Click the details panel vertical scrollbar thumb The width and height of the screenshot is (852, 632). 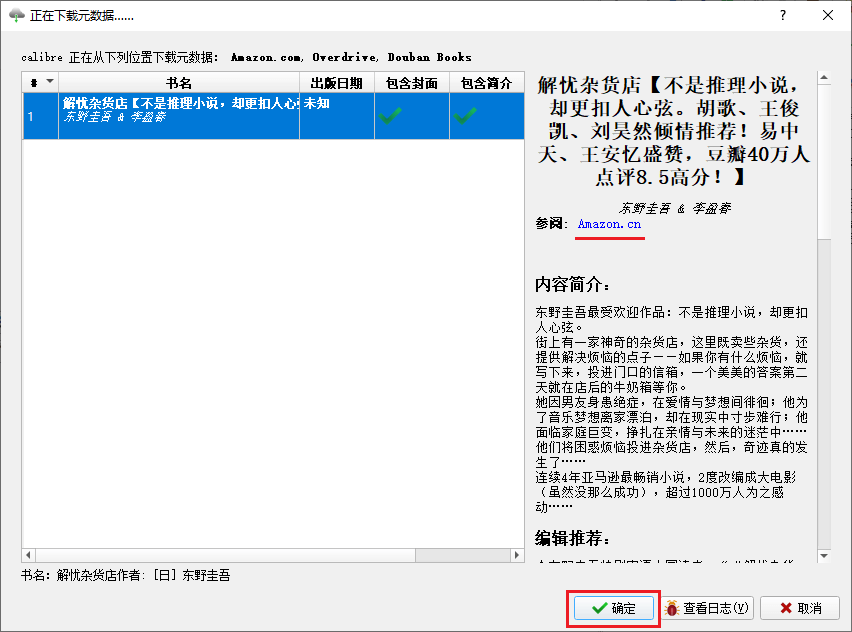824,162
